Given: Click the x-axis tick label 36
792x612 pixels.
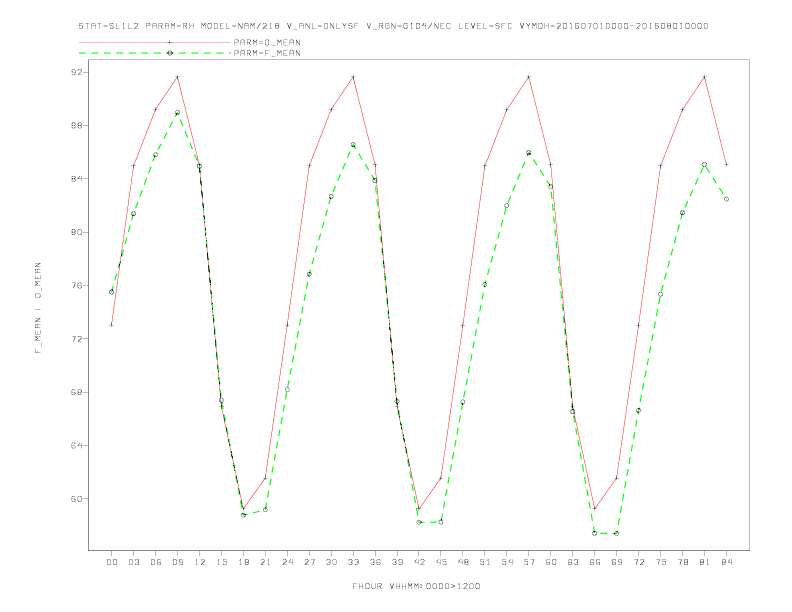Looking at the screenshot, I should 375,562.
